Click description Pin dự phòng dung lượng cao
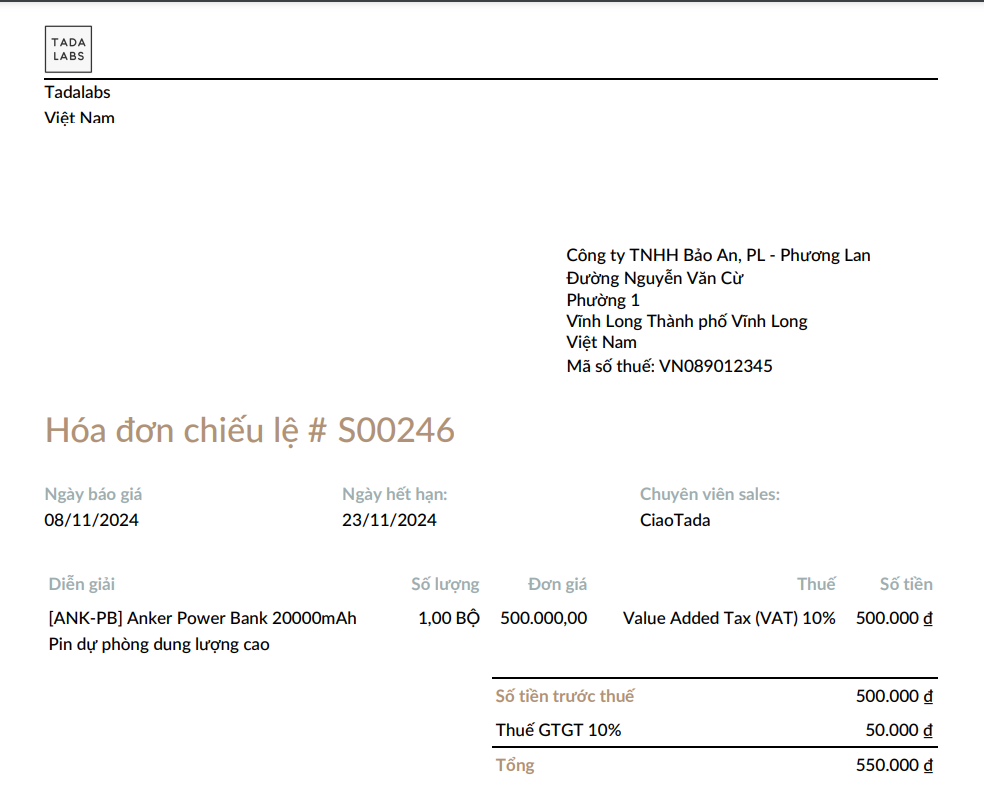 (x=159, y=644)
